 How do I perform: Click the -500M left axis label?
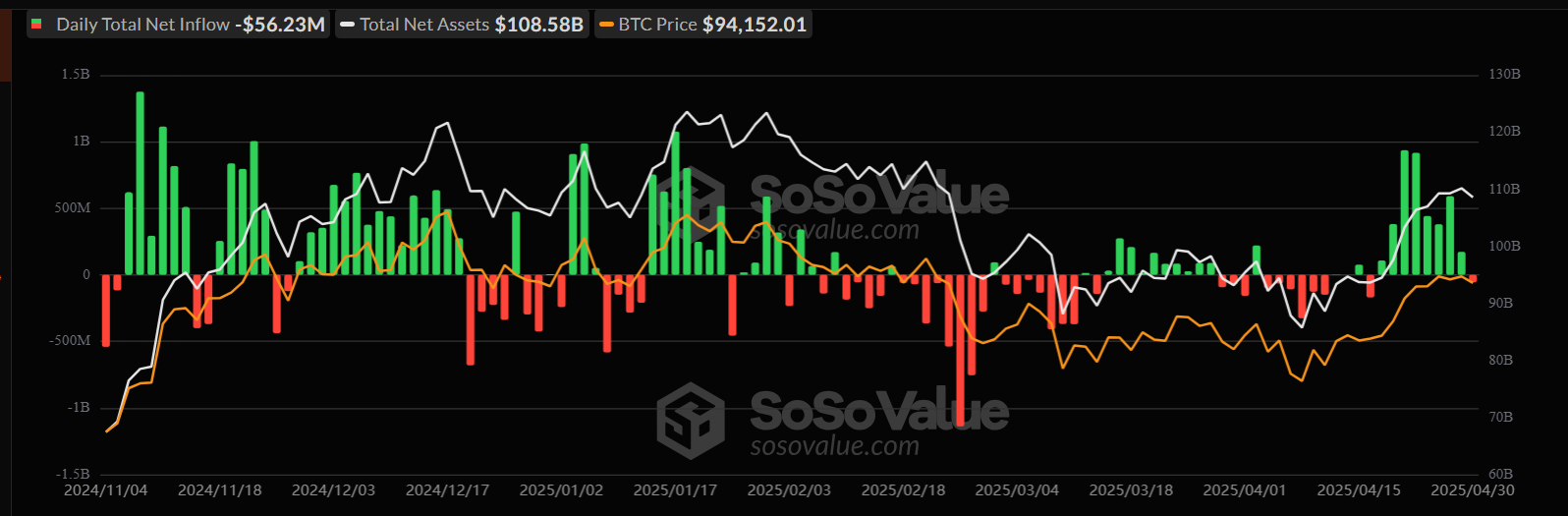point(70,341)
